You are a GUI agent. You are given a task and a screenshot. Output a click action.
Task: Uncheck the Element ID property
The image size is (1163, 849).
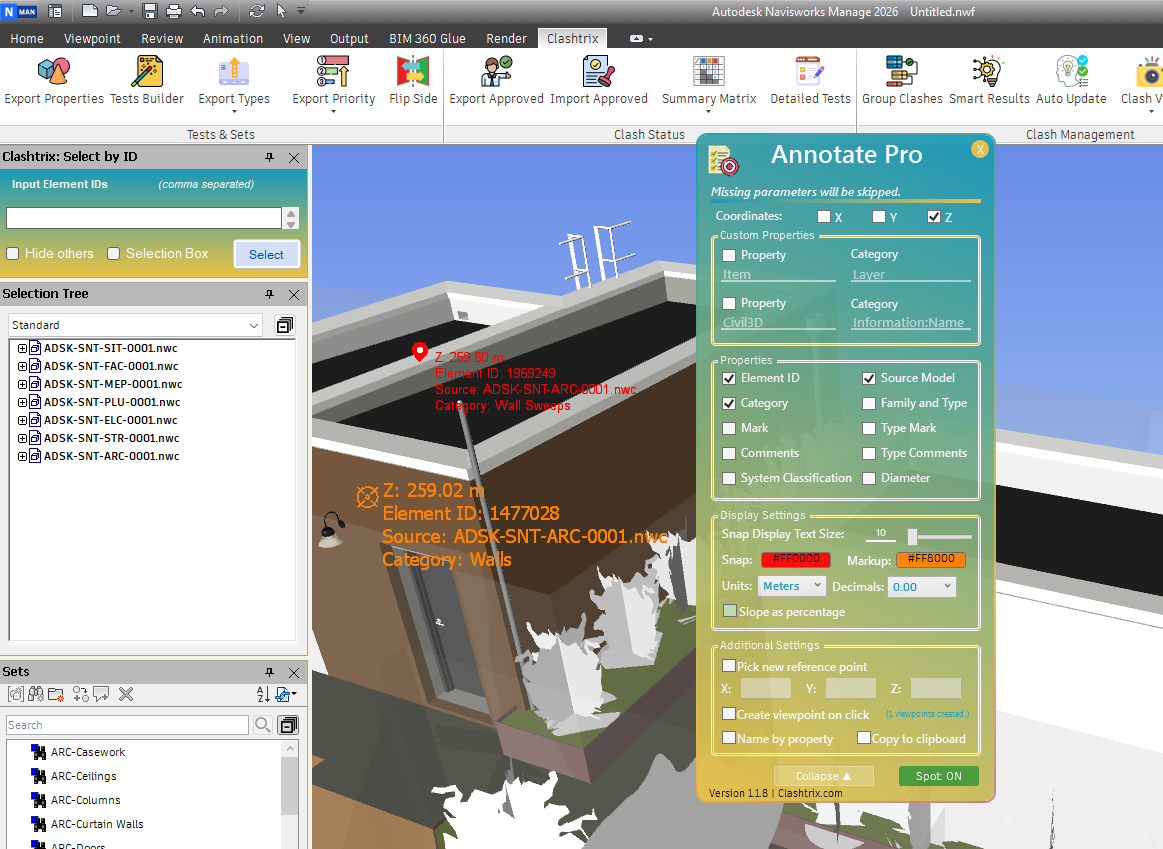729,378
